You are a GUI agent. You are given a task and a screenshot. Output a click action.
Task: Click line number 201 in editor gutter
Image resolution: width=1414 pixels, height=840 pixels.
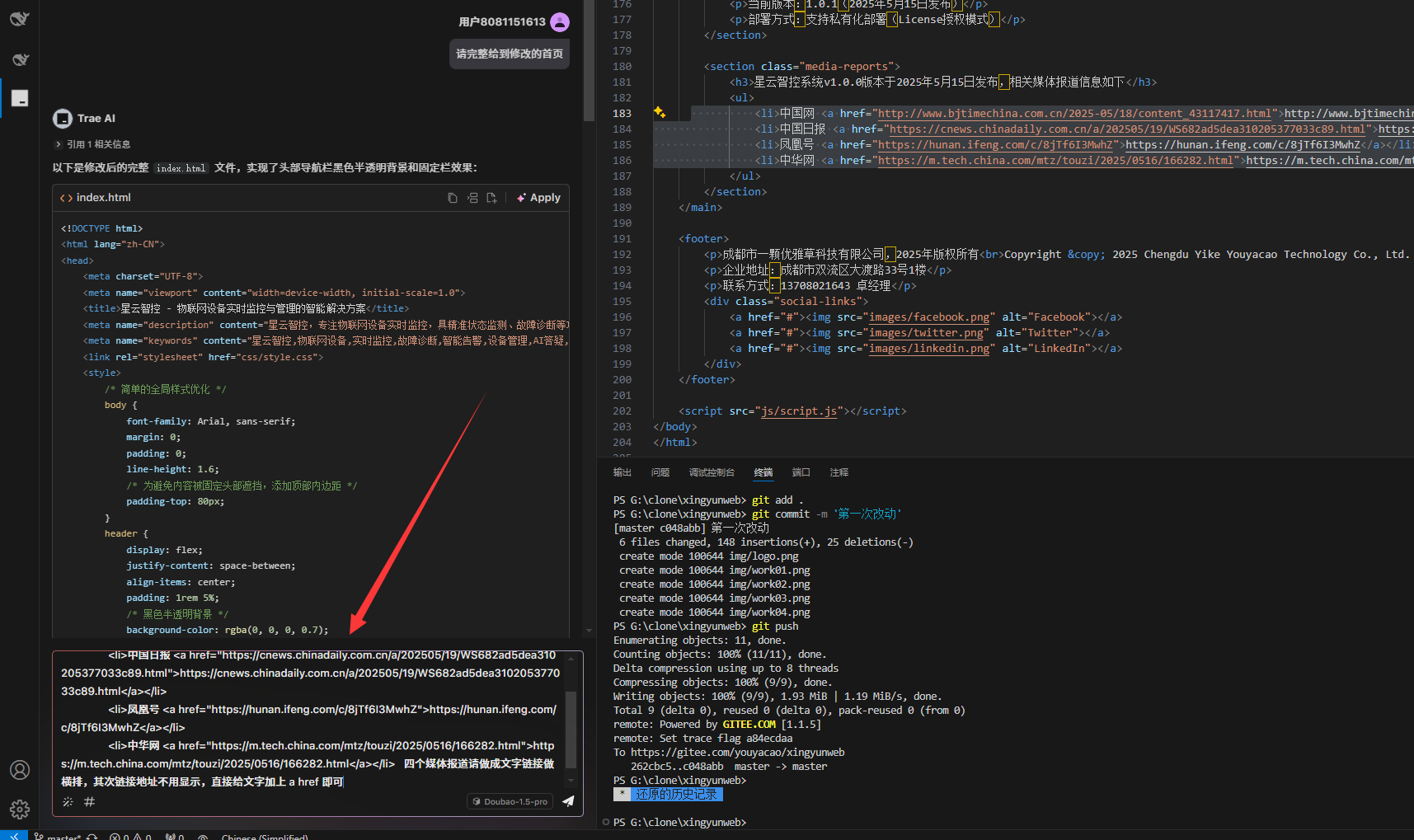pyautogui.click(x=622, y=396)
